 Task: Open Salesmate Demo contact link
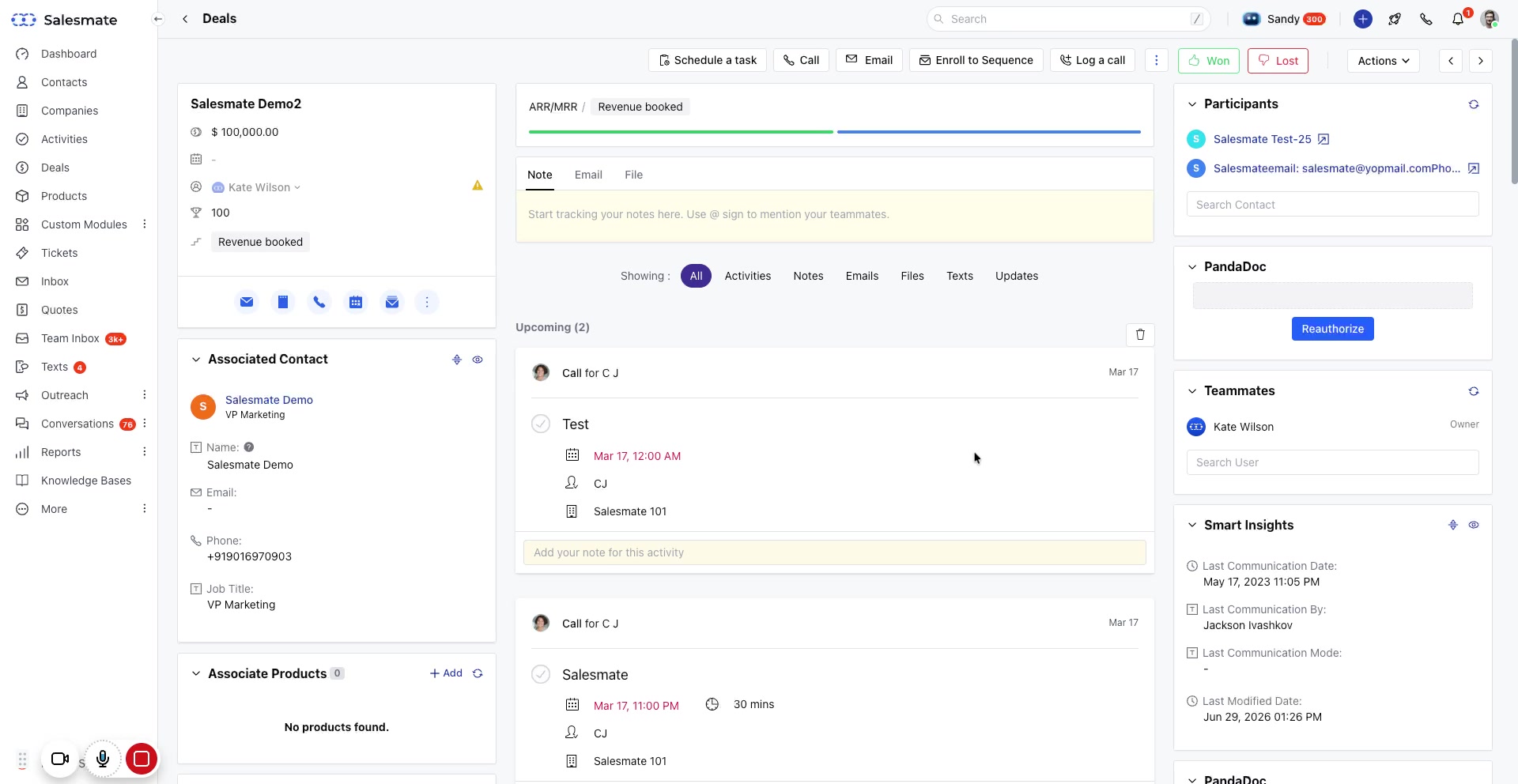point(269,400)
